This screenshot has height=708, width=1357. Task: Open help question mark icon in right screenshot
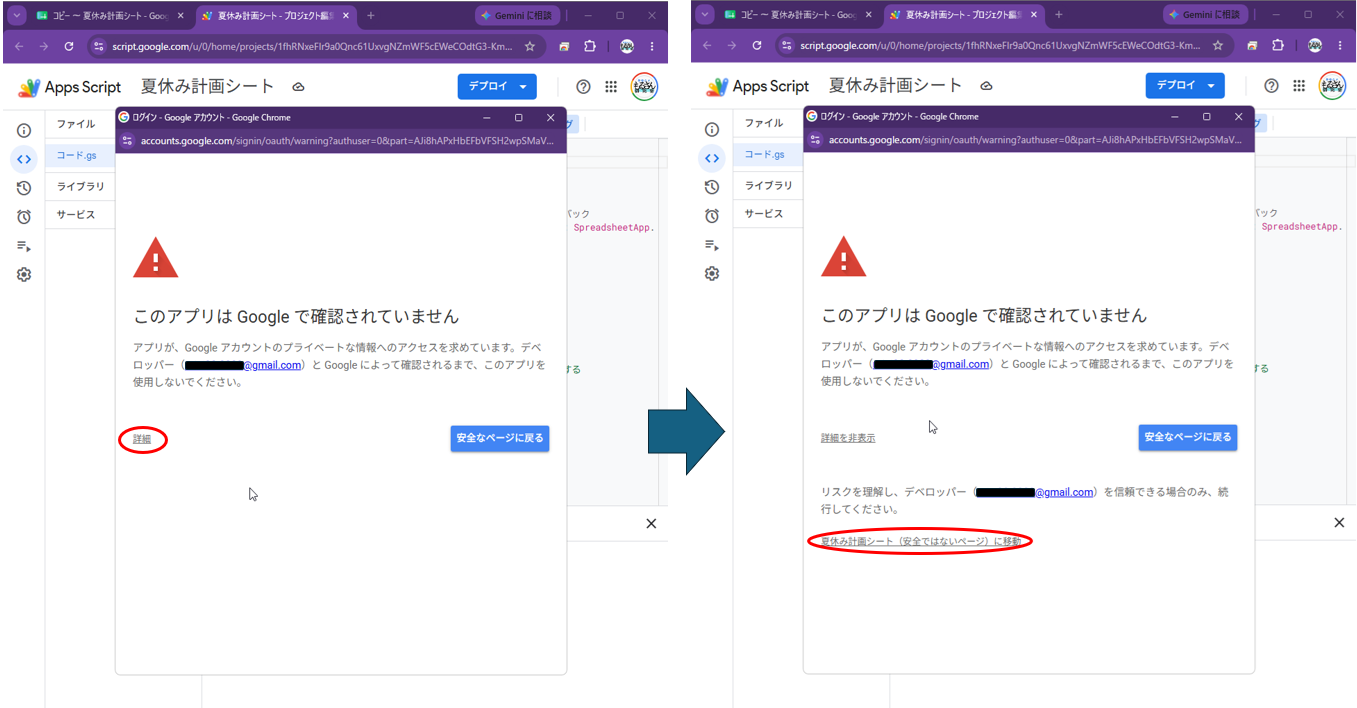[x=1272, y=86]
